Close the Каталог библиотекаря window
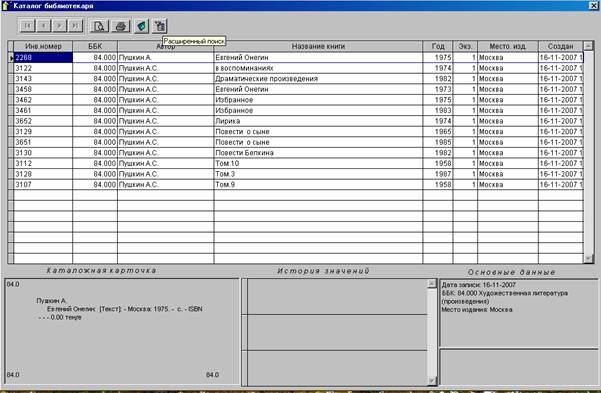Image resolution: width=601 pixels, height=393 pixels. (593, 5)
